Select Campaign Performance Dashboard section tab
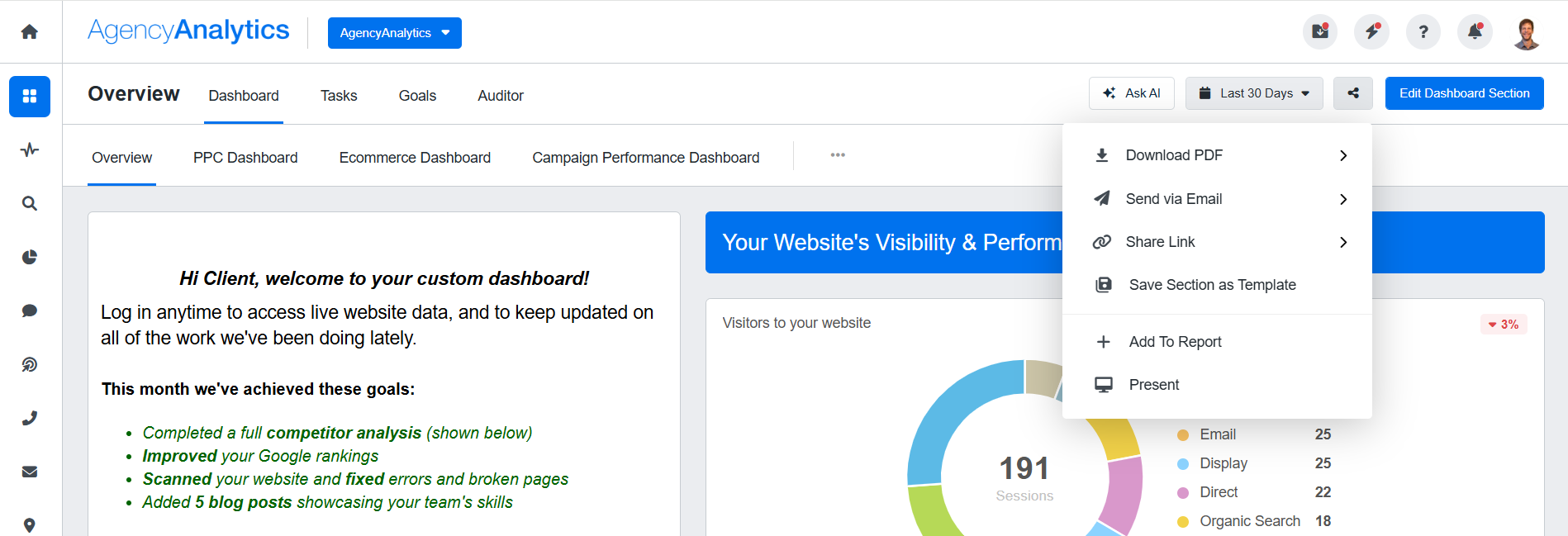 646,158
